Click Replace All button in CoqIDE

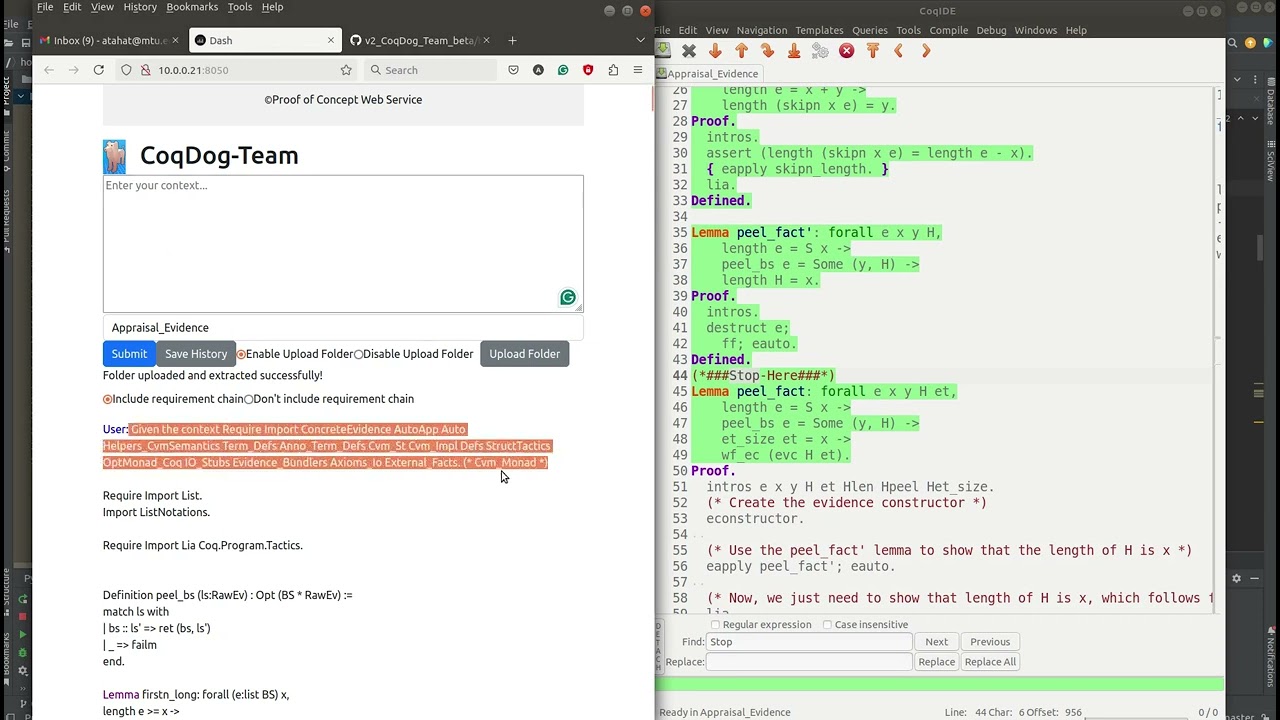990,662
